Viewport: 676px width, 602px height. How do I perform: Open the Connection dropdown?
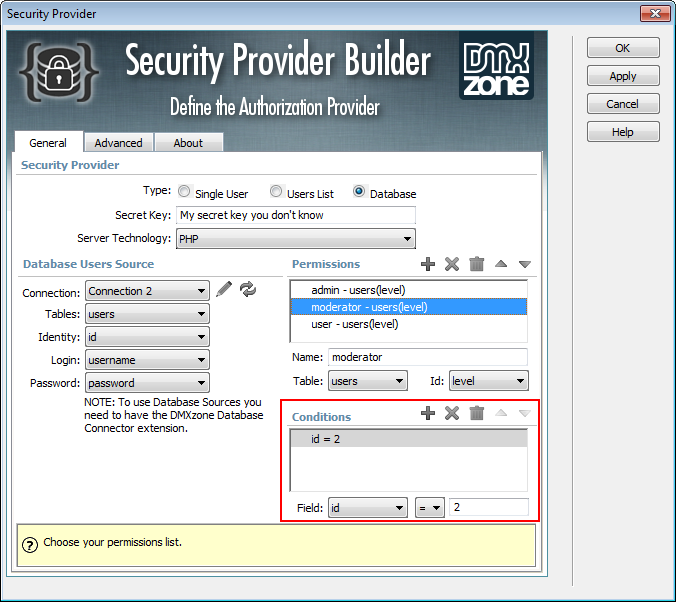(147, 291)
